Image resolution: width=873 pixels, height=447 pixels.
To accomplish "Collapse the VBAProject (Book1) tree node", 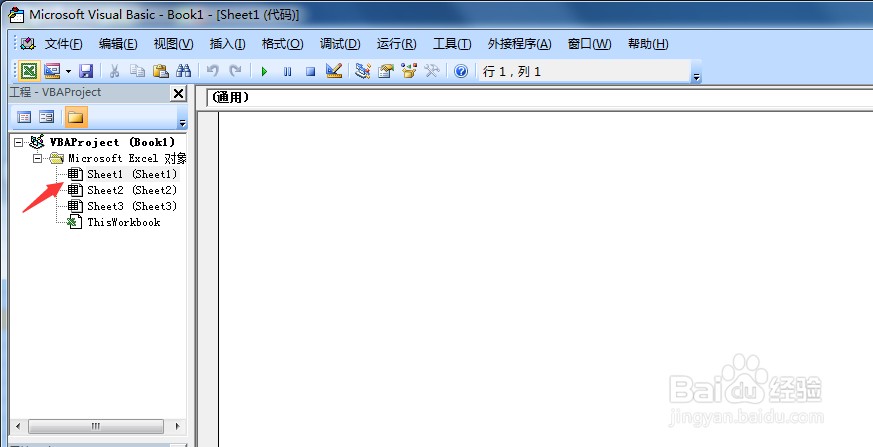I will [x=18, y=143].
